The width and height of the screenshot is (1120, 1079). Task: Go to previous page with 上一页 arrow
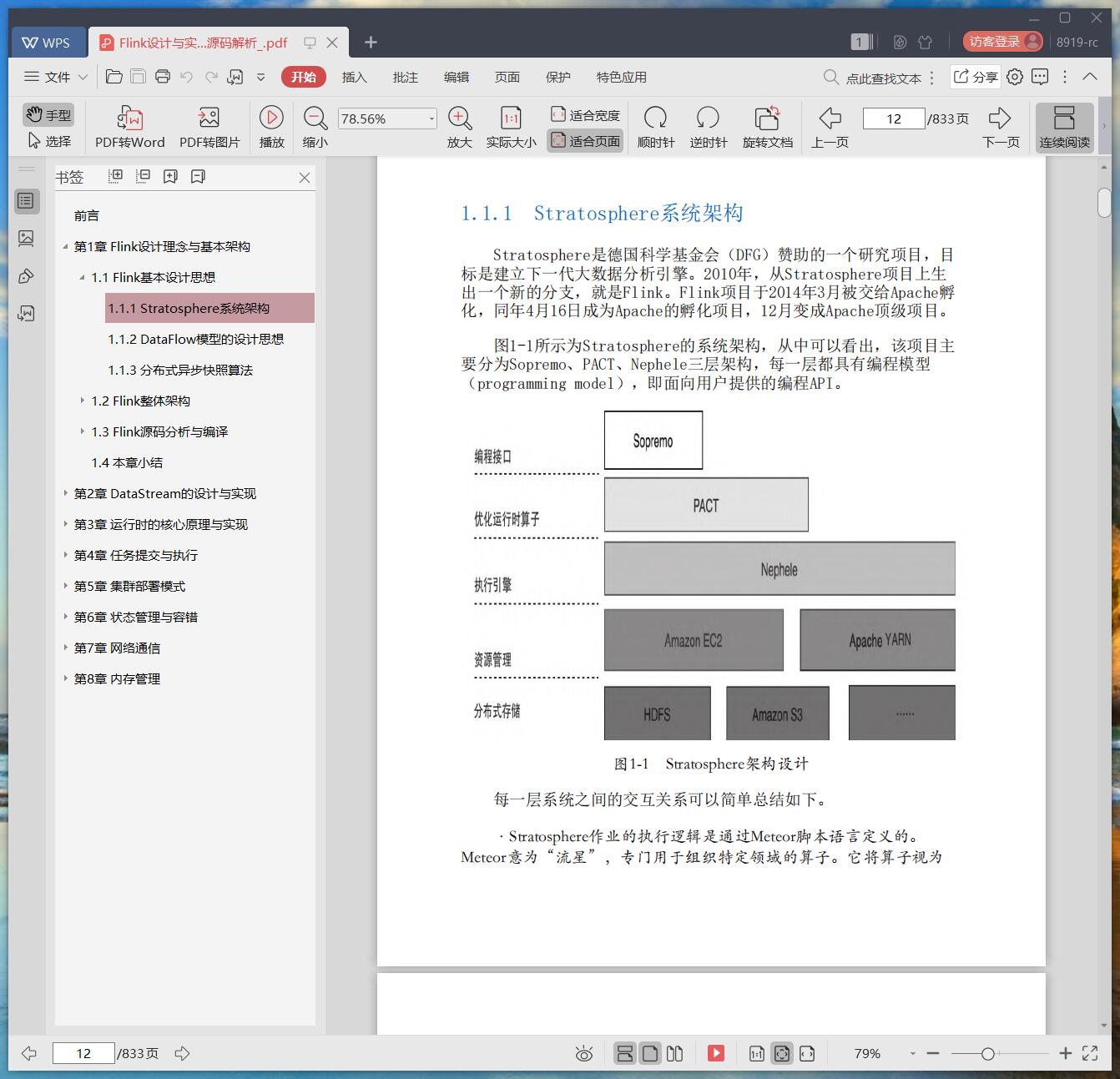pyautogui.click(x=830, y=127)
